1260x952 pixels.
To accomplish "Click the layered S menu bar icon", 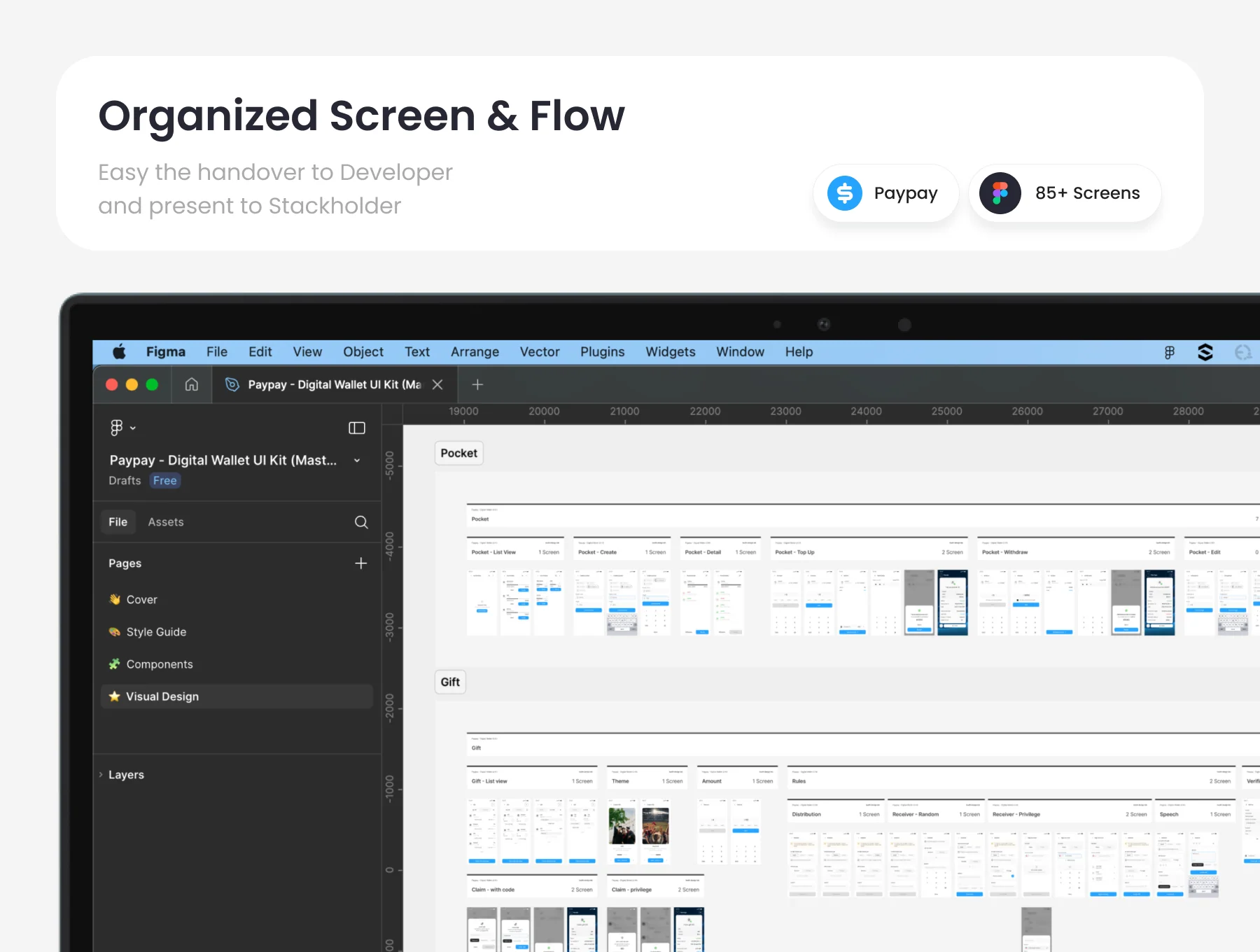I will tap(1205, 353).
